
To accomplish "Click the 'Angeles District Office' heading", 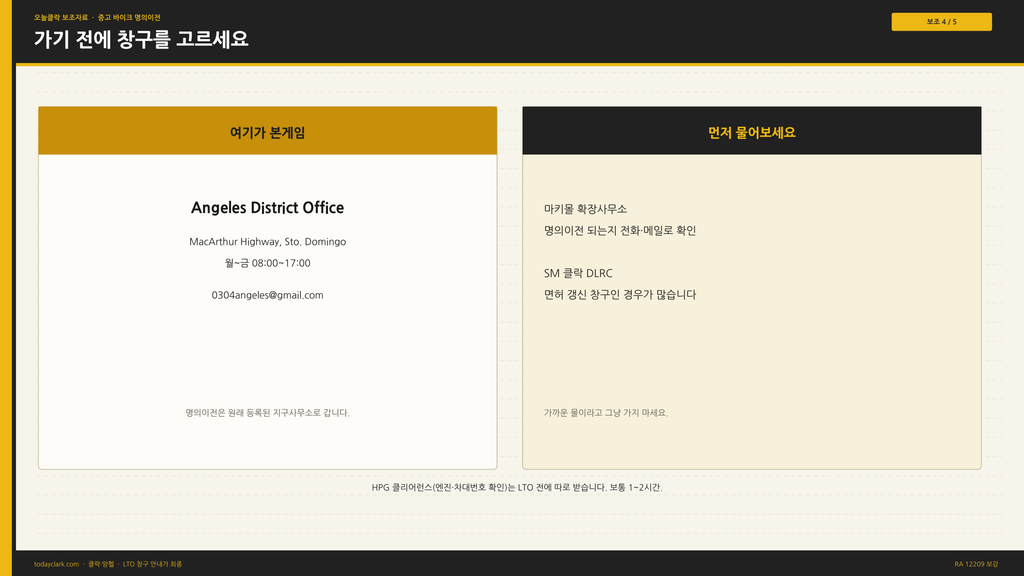I will [x=267, y=208].
